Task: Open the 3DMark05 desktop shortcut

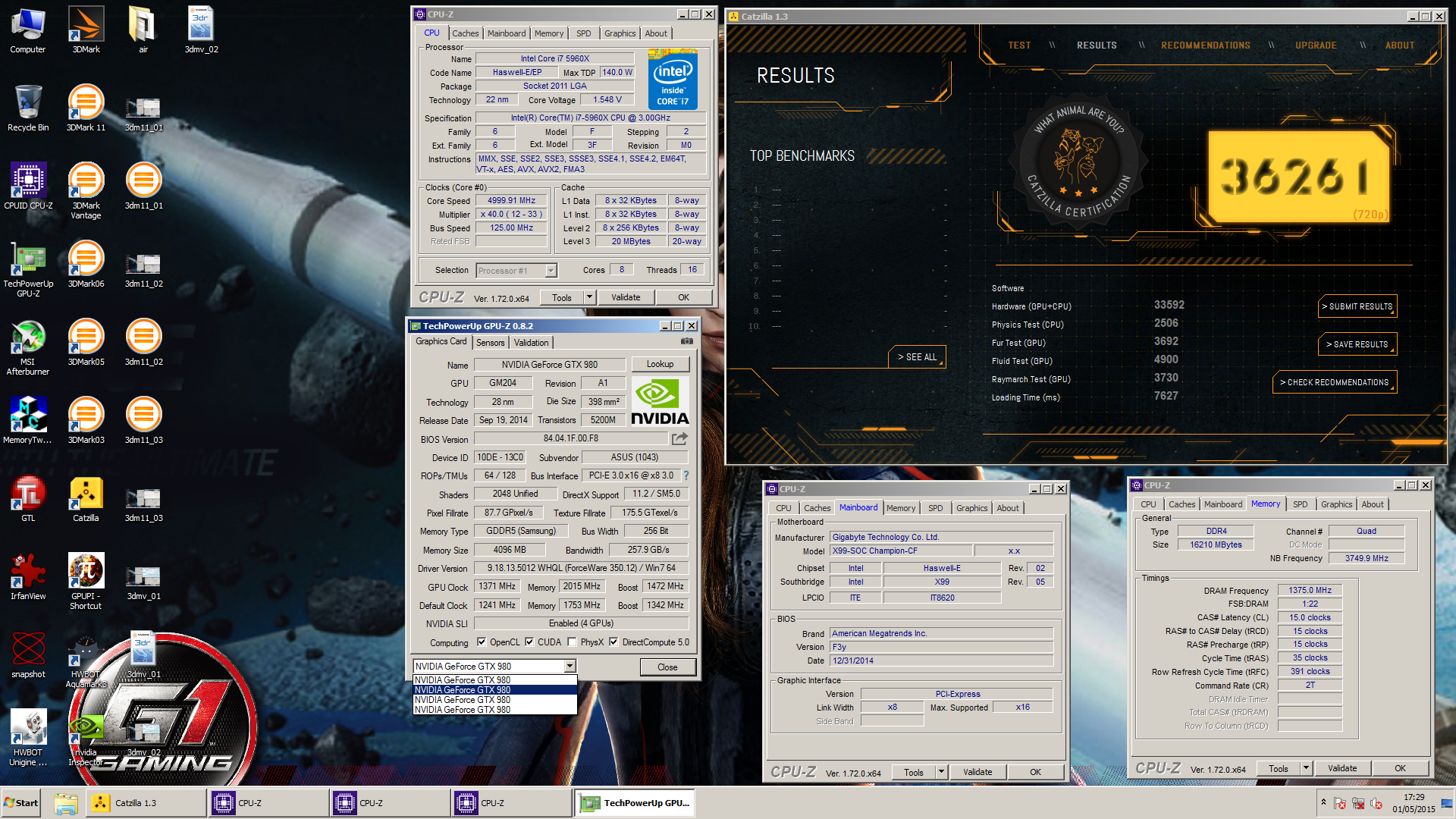Action: pos(86,342)
